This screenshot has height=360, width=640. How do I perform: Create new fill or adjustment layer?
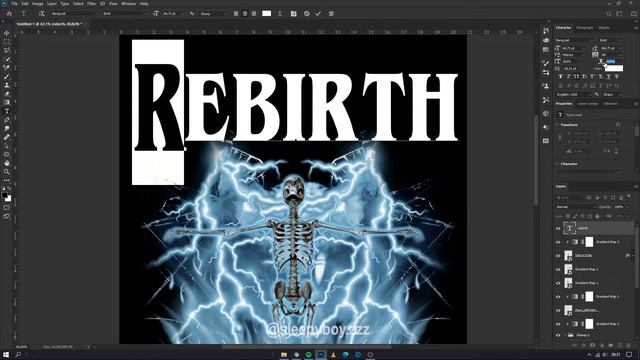602,345
